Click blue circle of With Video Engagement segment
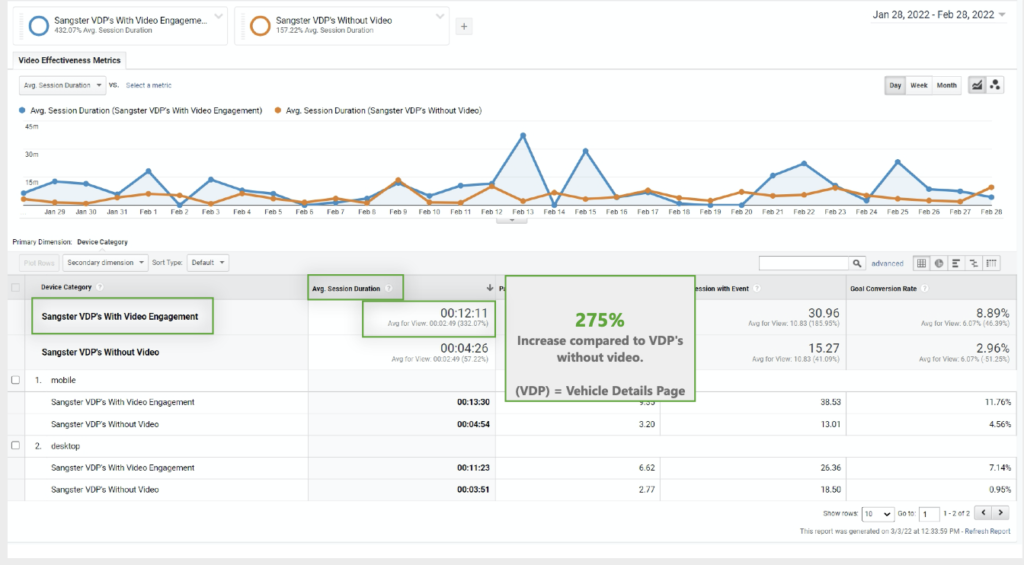 pos(39,25)
